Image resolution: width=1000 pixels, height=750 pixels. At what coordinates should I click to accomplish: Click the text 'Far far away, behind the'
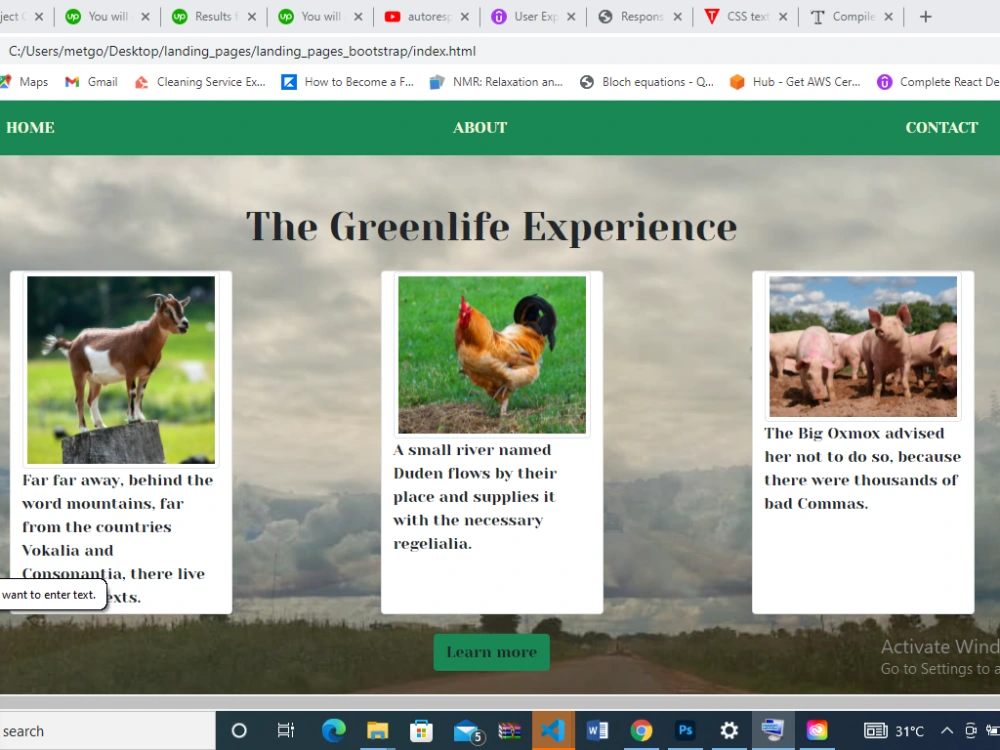117,480
